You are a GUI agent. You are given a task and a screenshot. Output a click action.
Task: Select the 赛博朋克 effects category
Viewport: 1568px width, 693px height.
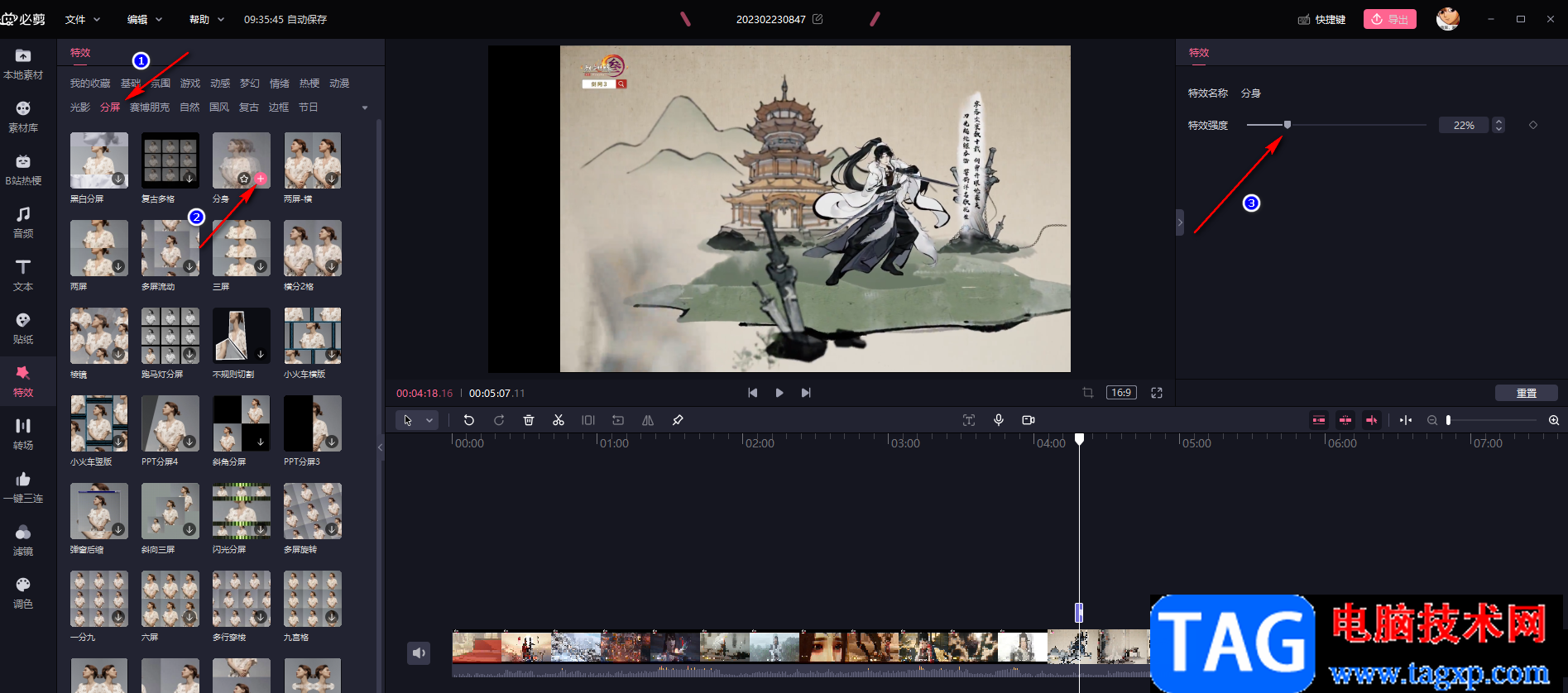150,108
